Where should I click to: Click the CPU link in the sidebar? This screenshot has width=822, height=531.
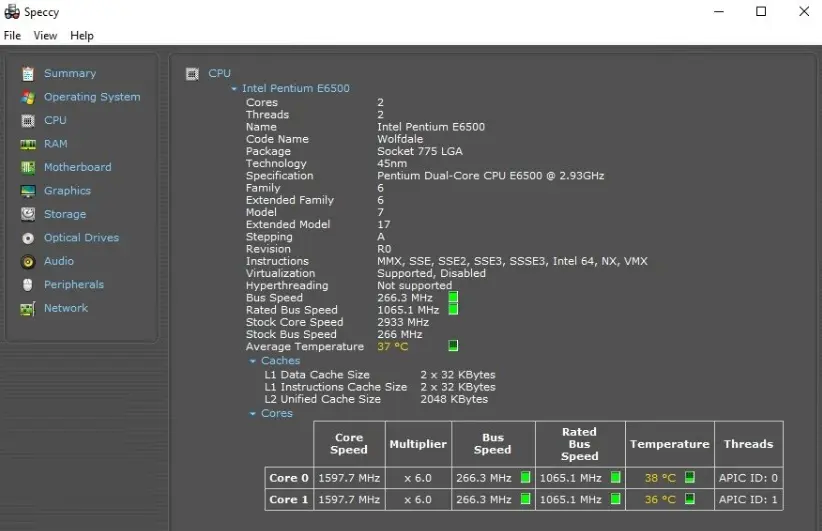(55, 120)
